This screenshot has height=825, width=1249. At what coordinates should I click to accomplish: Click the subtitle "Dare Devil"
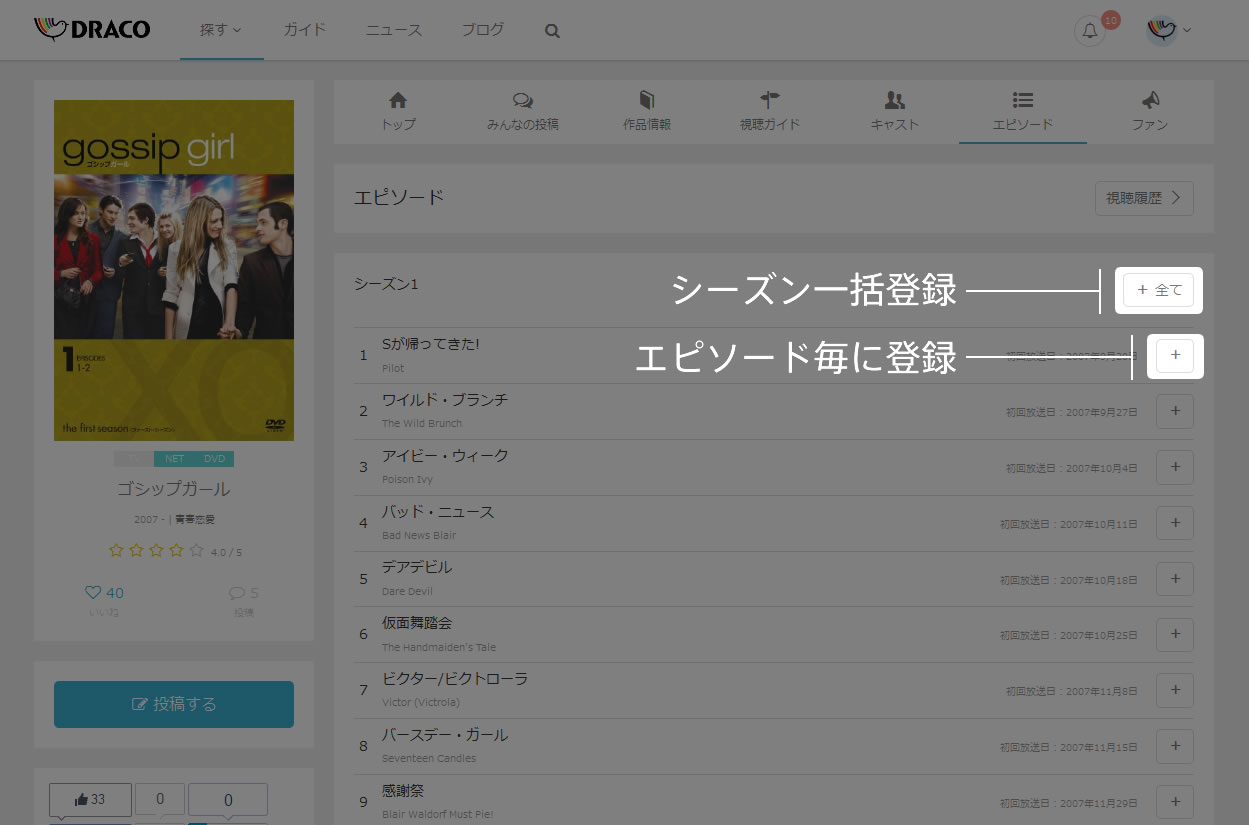(406, 591)
